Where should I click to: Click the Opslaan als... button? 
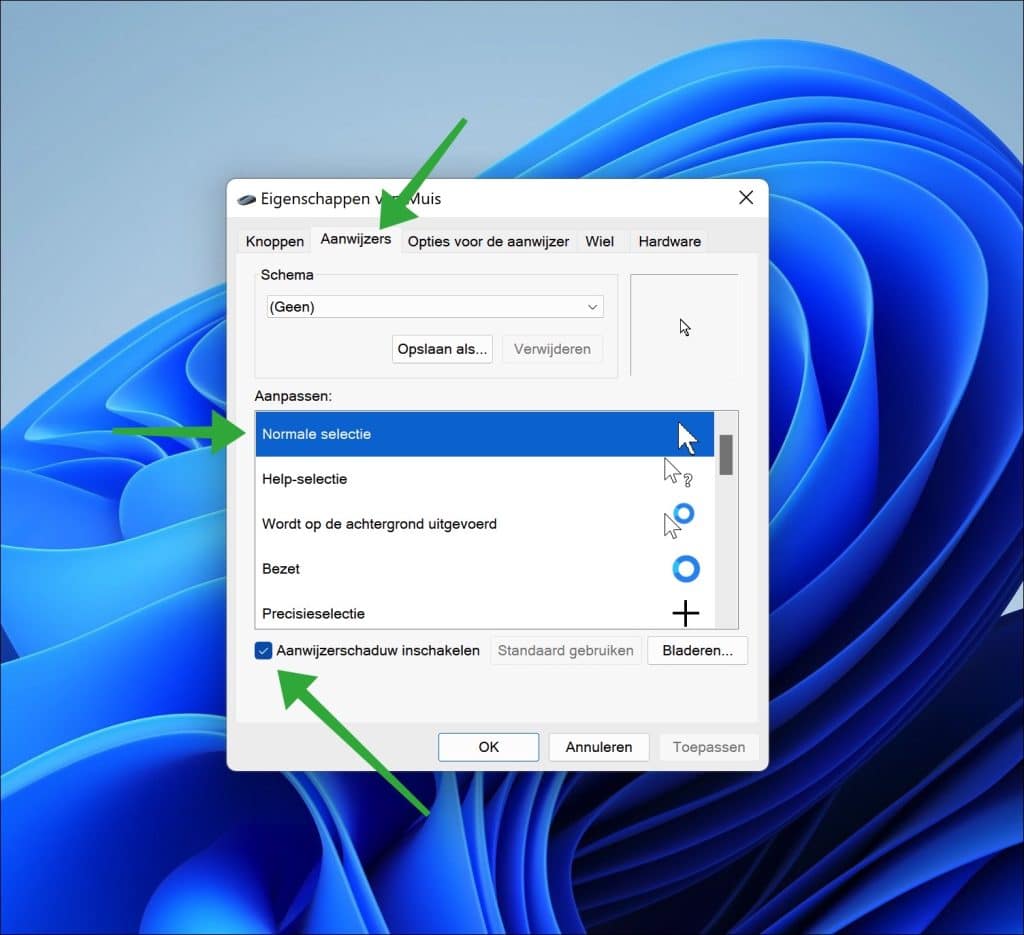(x=442, y=349)
